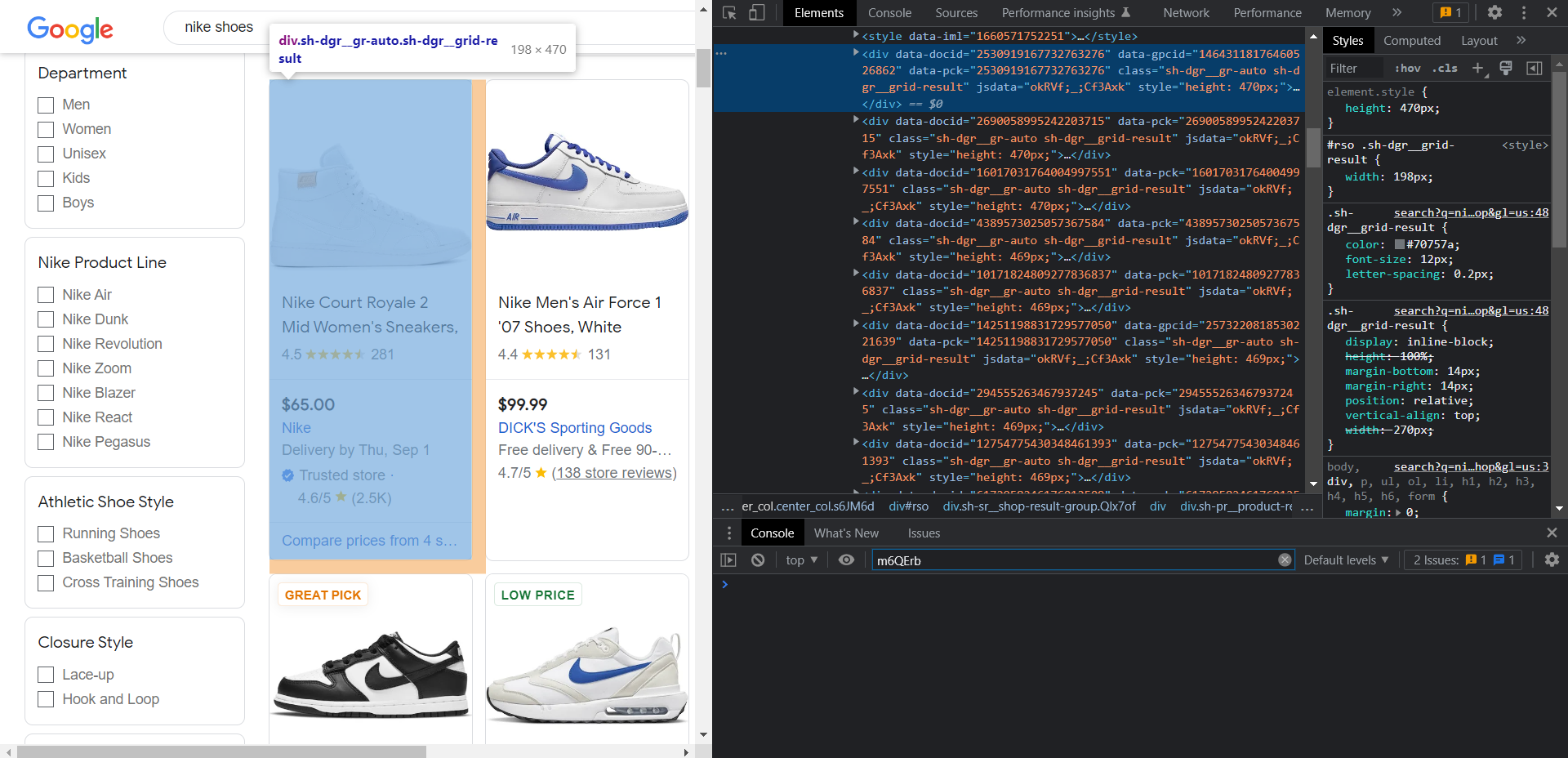The width and height of the screenshot is (1568, 758).
Task: Expand the div with docid 4389573025057367584
Action: click(856, 222)
